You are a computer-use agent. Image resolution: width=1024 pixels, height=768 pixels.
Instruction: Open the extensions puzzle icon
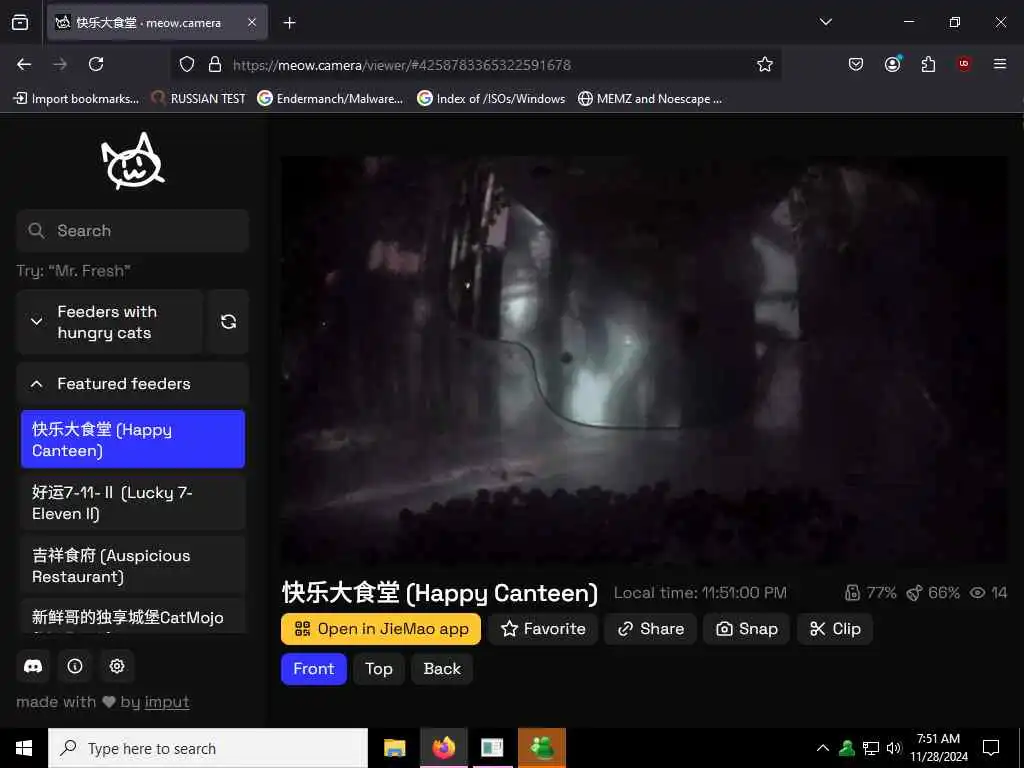tap(928, 64)
